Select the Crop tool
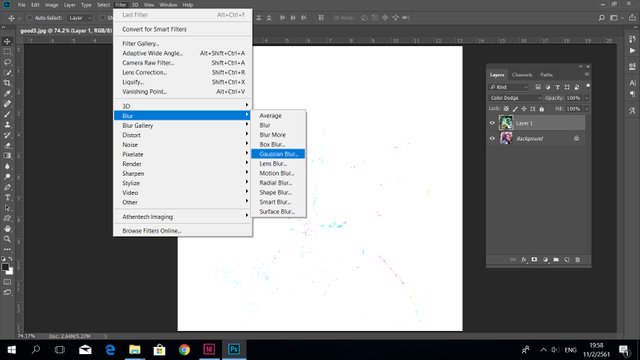 (x=7, y=83)
